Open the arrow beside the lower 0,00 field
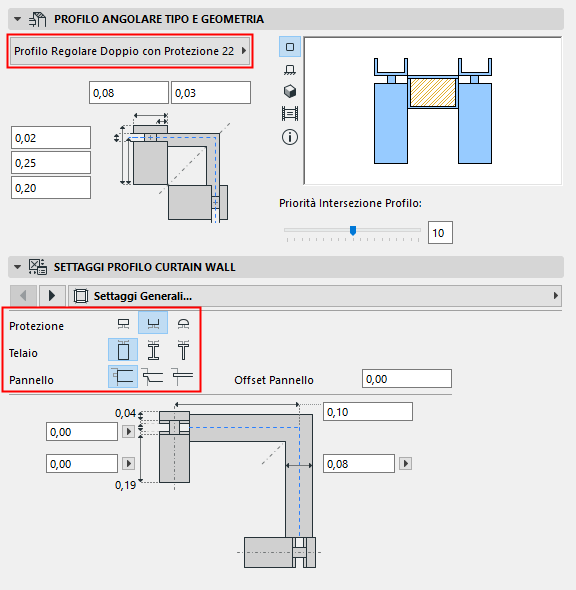 (128, 464)
